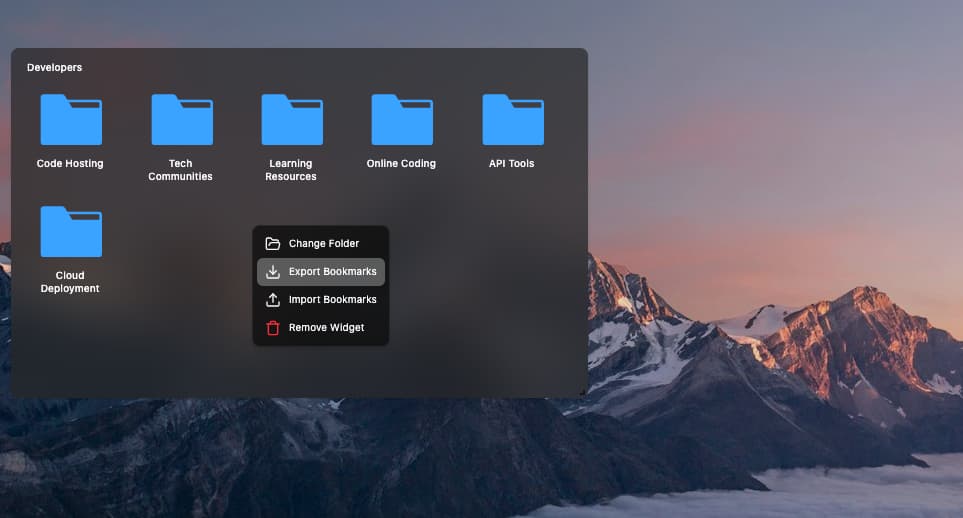Open the API Tools folder icon
The width and height of the screenshot is (963, 518).
click(x=513, y=120)
